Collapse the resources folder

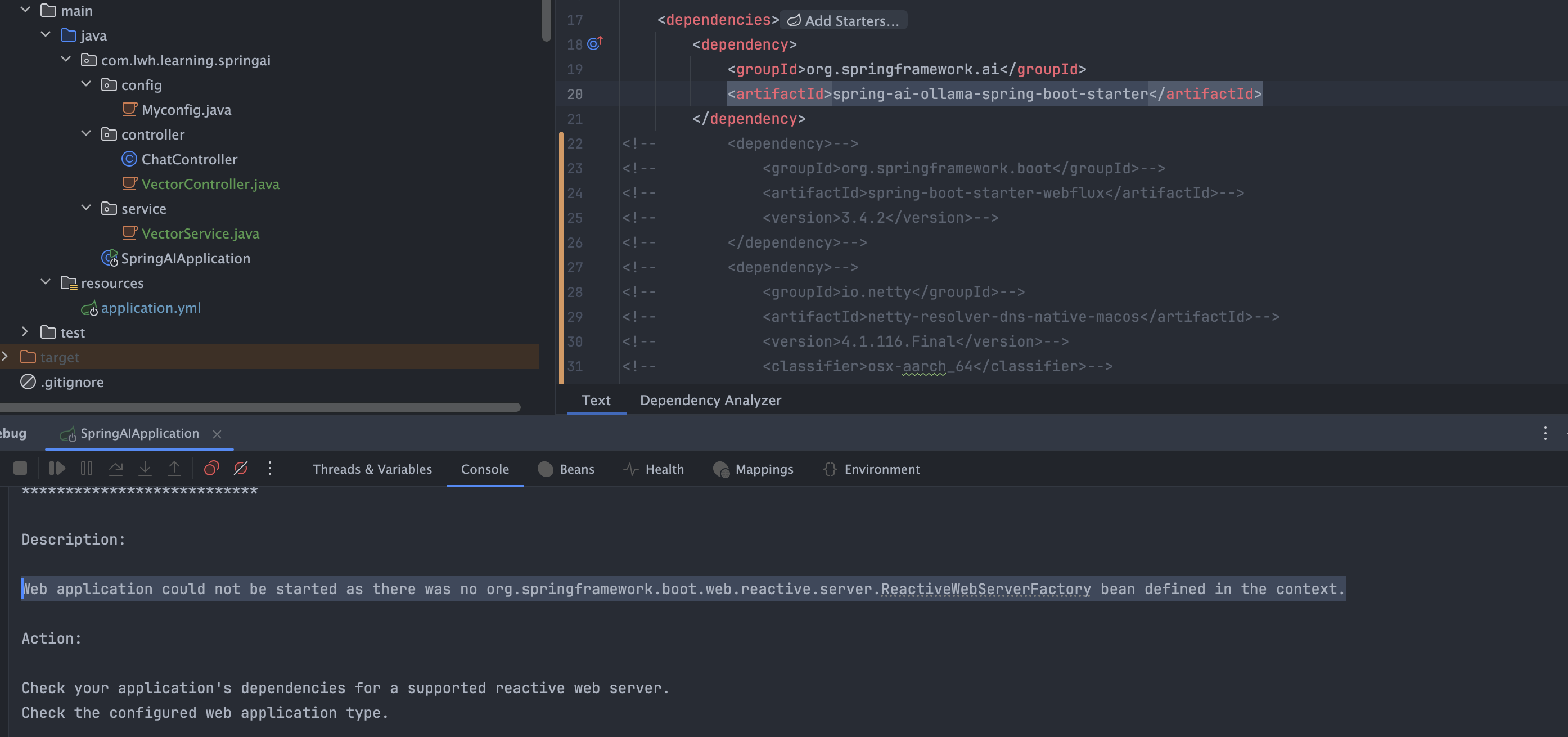pos(46,282)
